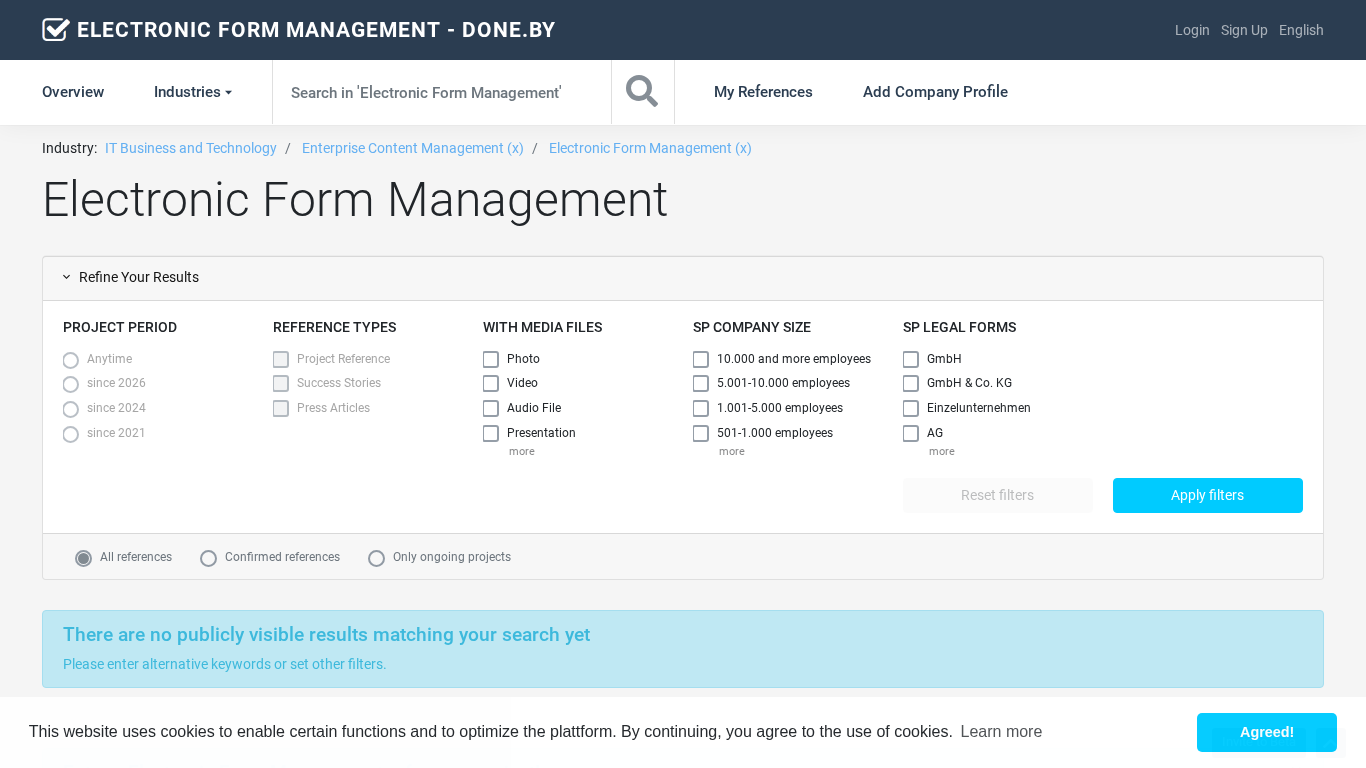Select the Confirmed references radio button
The width and height of the screenshot is (1366, 768).
209,558
